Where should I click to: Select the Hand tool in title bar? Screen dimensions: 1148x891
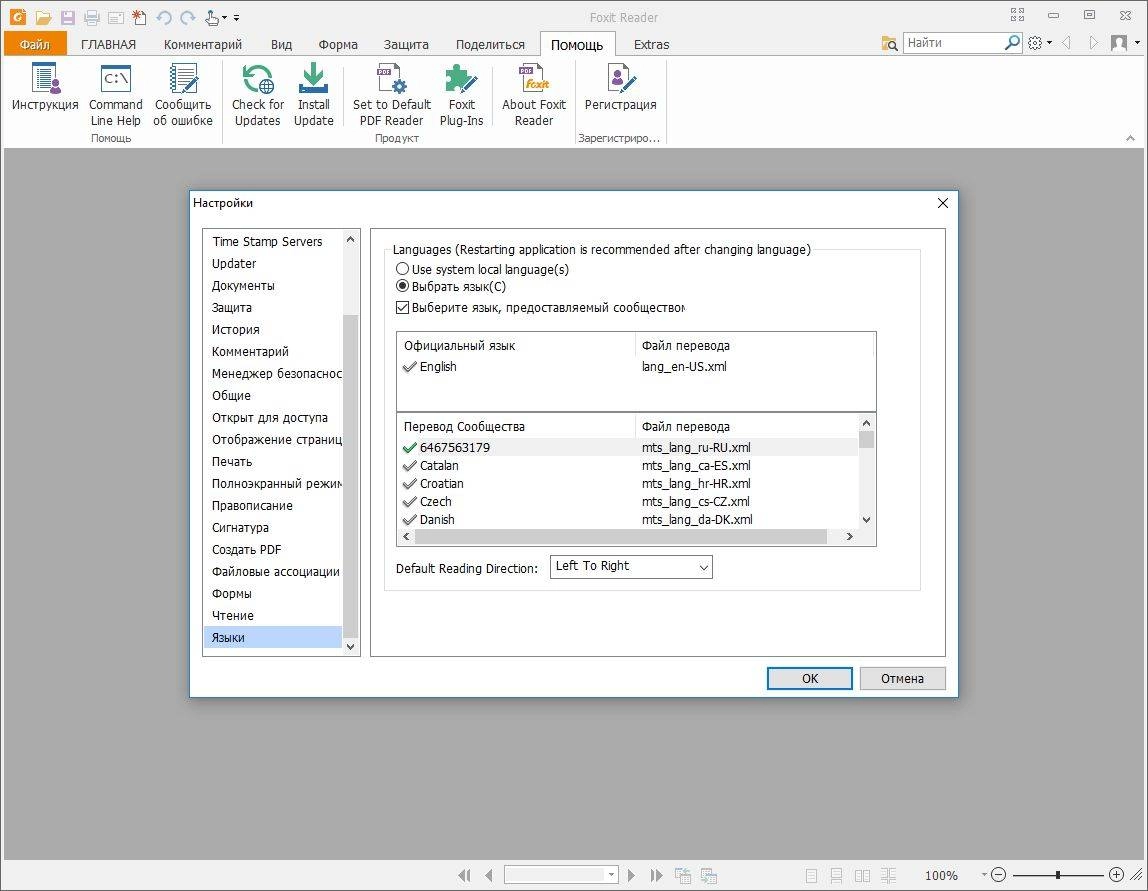212,18
